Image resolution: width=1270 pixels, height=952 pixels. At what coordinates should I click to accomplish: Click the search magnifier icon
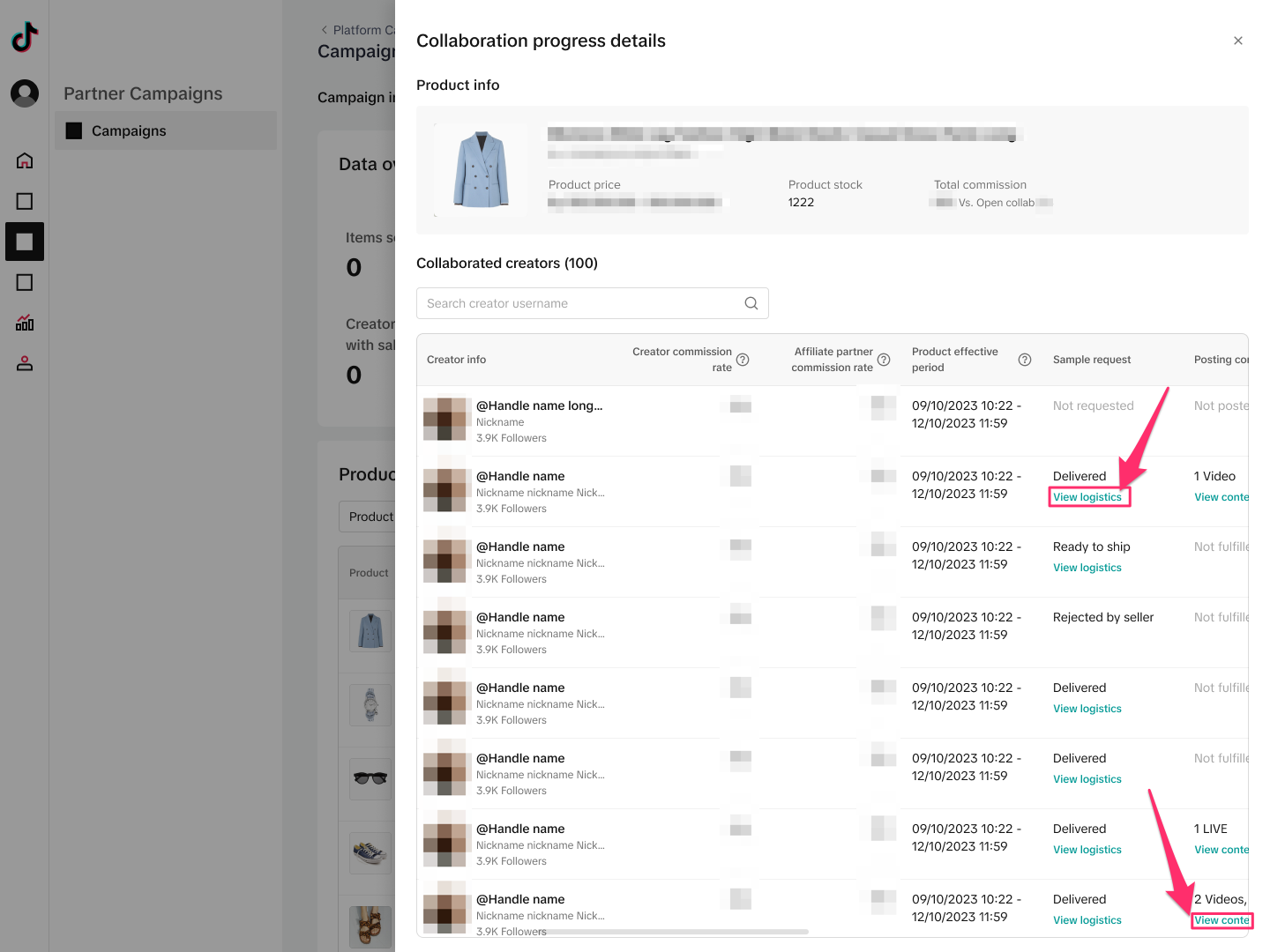pyautogui.click(x=751, y=303)
